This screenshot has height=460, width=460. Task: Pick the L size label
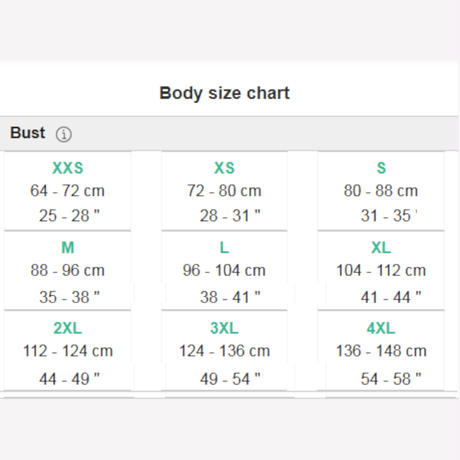tap(224, 247)
